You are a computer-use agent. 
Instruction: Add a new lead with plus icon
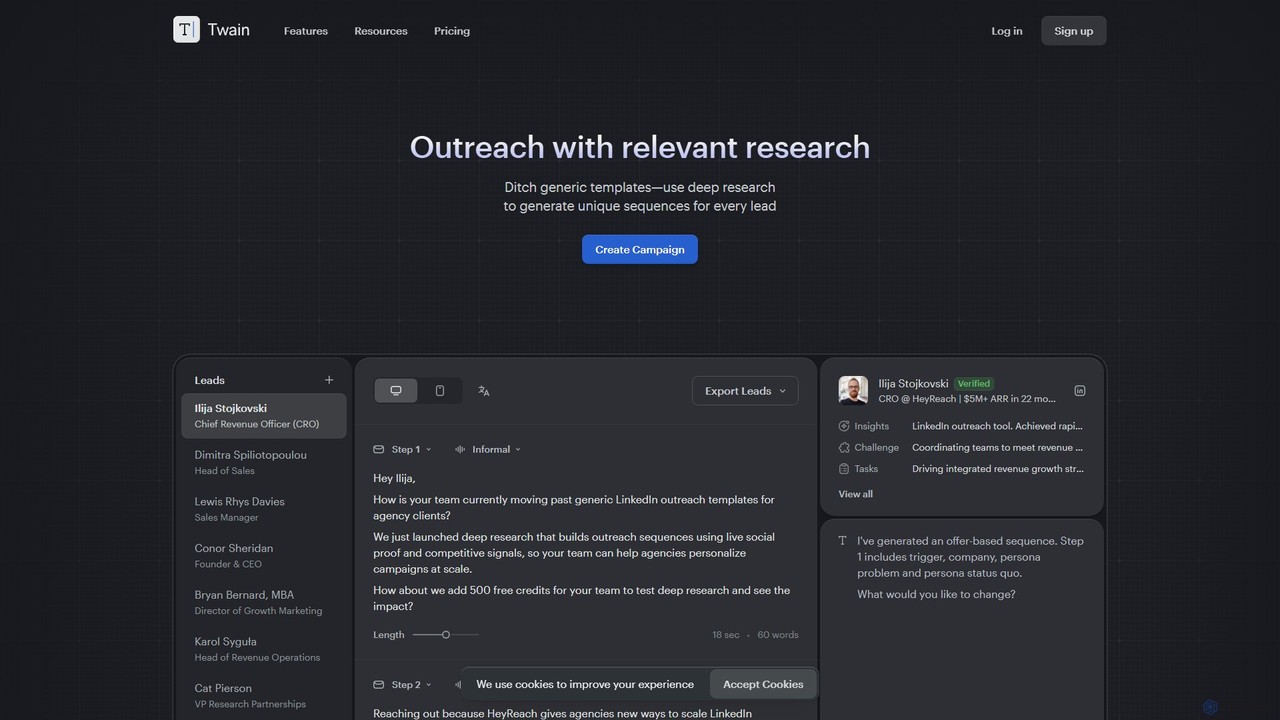coord(329,380)
